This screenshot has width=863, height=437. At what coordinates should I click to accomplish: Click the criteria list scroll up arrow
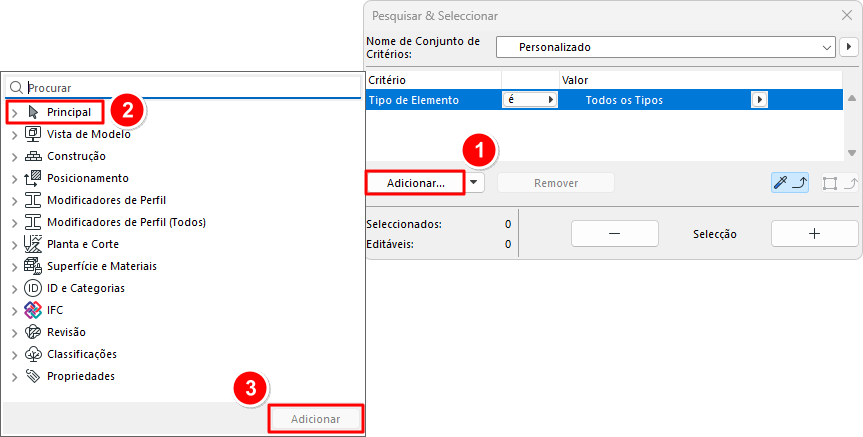click(851, 98)
